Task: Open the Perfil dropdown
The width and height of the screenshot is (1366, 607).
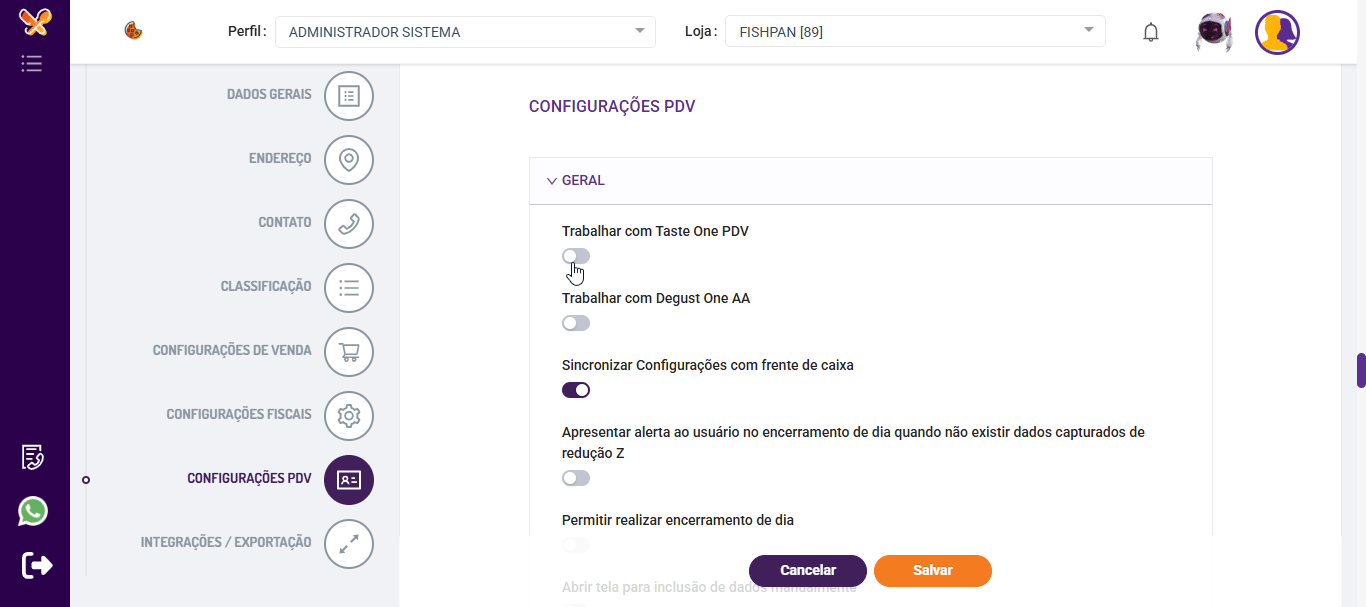Action: pos(465,32)
